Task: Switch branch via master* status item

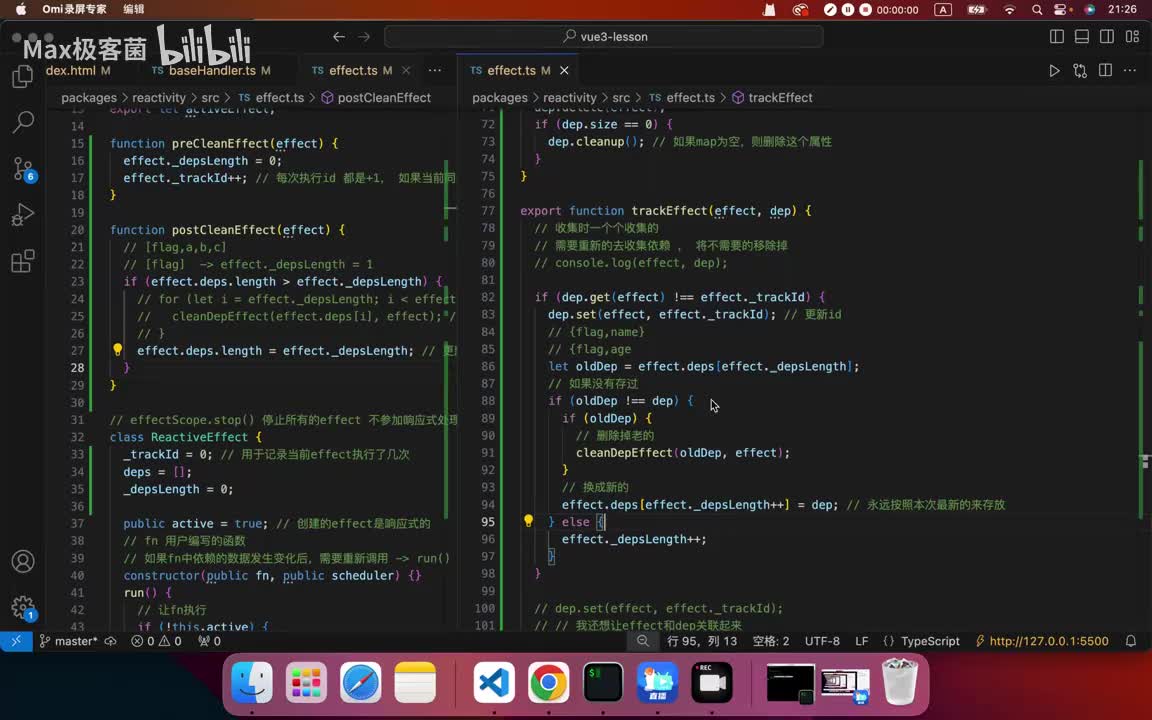Action: [x=68, y=641]
